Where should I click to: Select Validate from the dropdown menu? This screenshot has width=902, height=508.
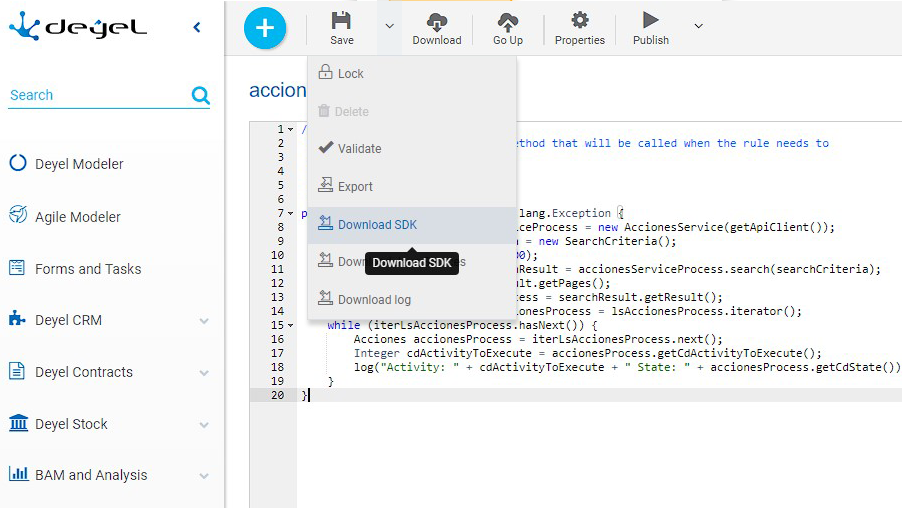[x=412, y=149]
